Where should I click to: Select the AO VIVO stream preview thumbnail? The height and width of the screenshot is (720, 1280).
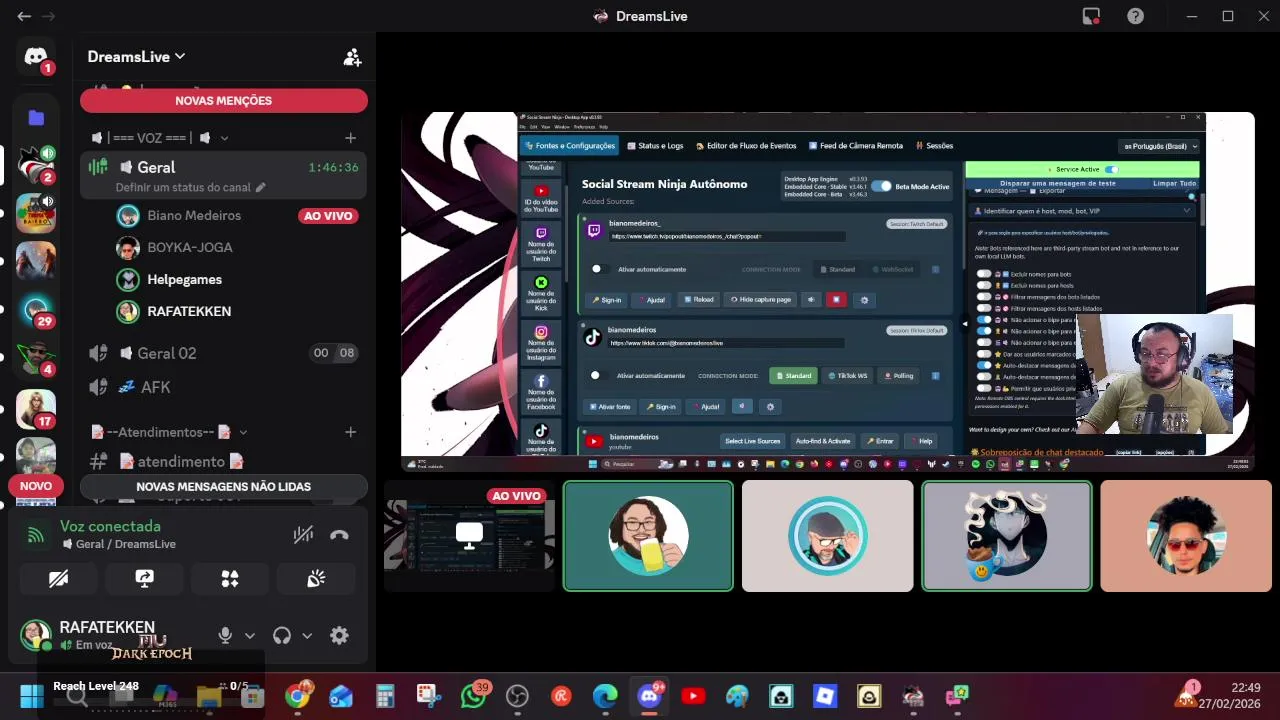coord(469,536)
